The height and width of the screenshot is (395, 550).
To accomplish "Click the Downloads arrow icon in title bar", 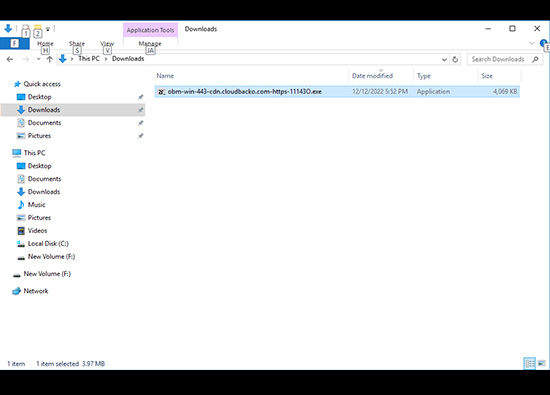I will click(8, 28).
